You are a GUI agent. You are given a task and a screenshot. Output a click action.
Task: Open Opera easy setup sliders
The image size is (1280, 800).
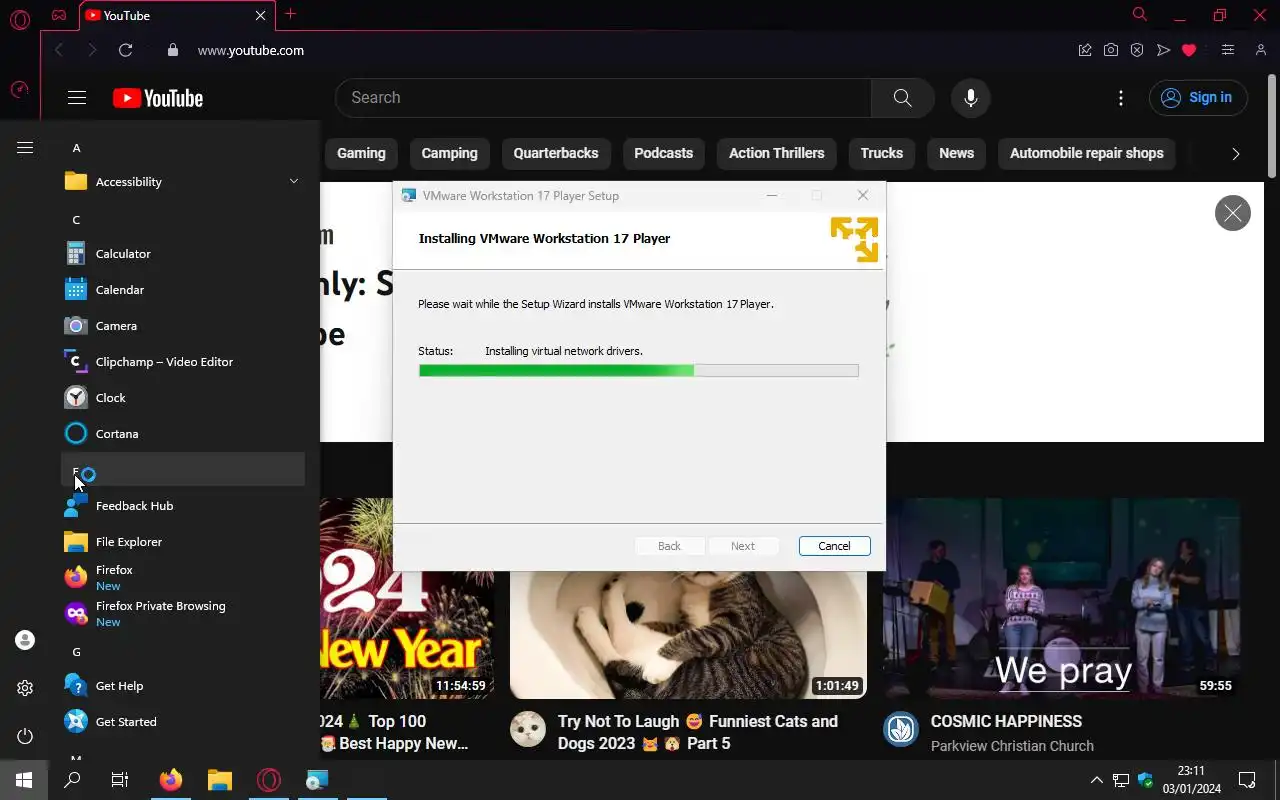click(1228, 50)
